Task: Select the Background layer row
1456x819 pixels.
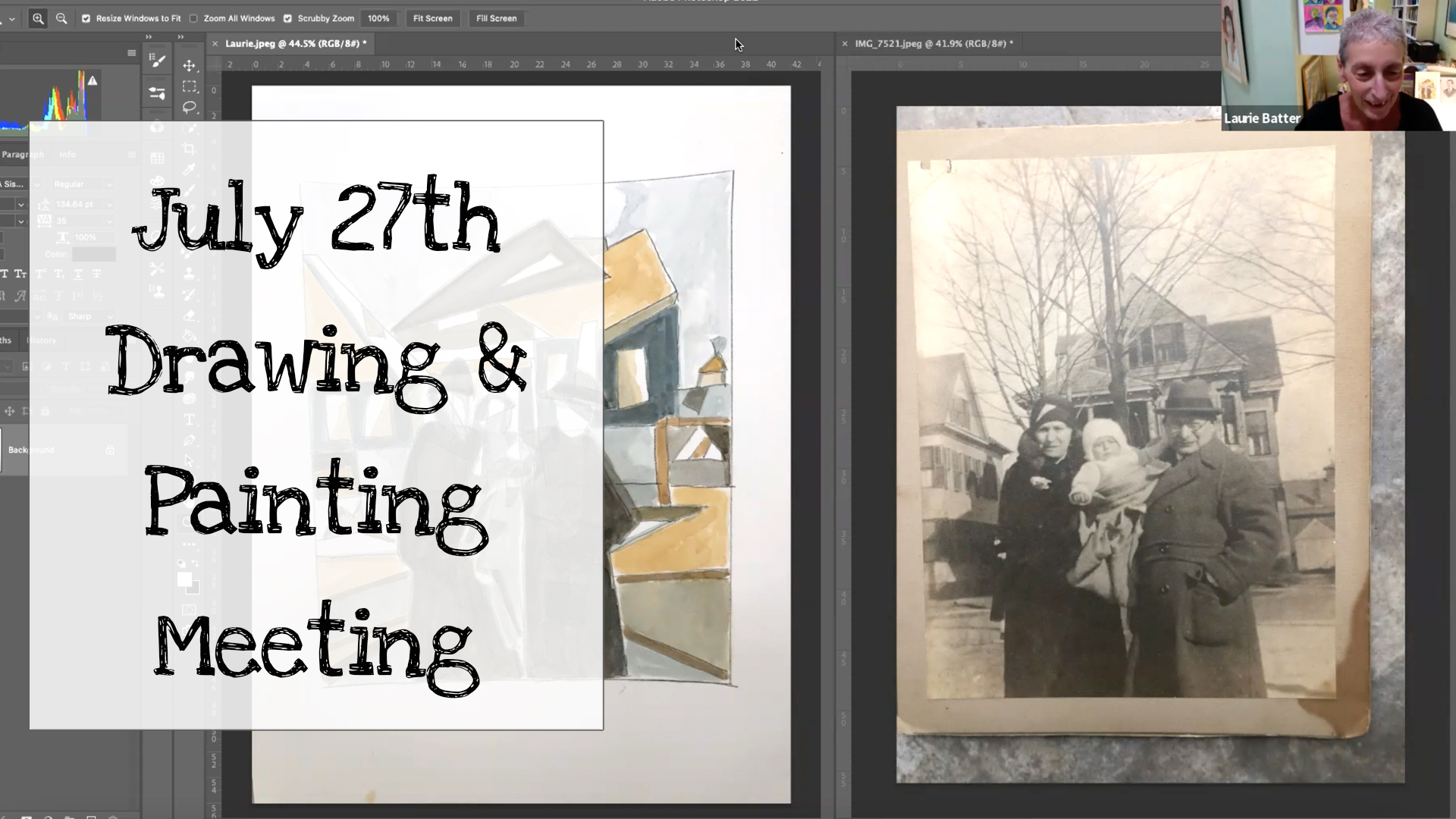Action: [64, 450]
